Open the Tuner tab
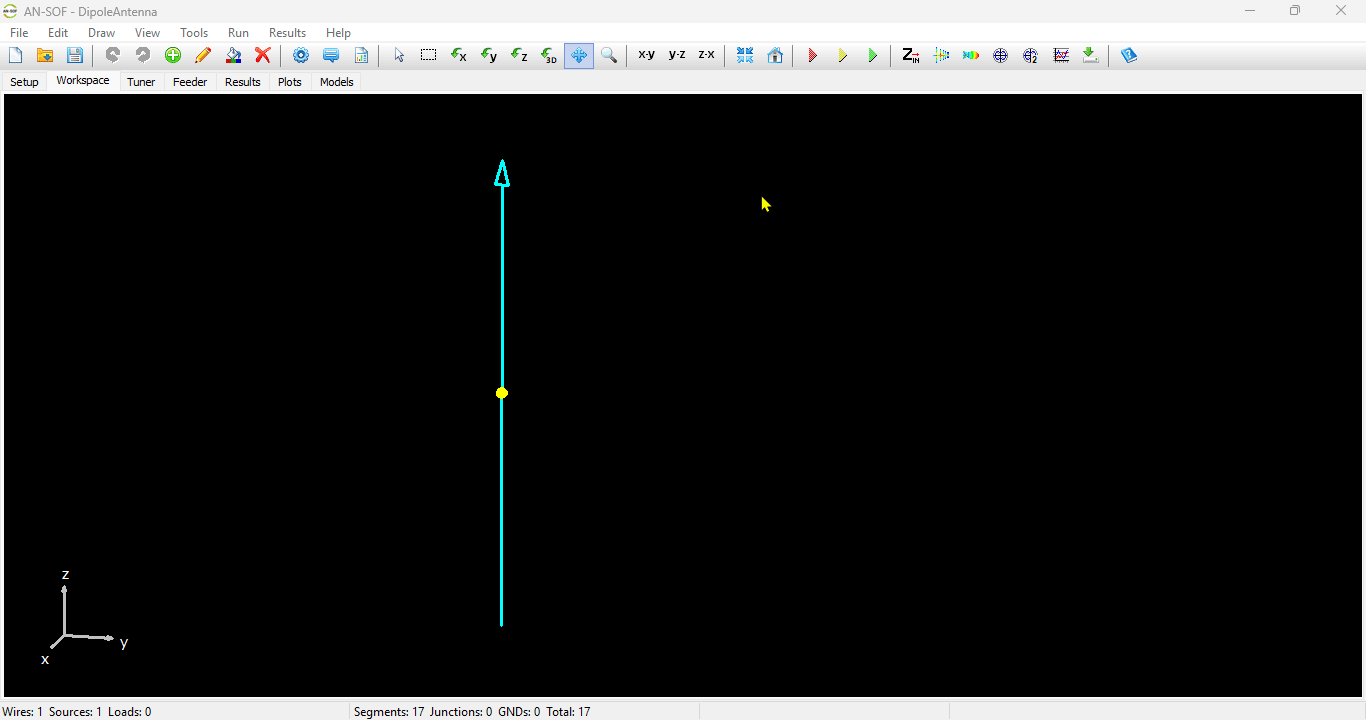1366x720 pixels. [141, 82]
